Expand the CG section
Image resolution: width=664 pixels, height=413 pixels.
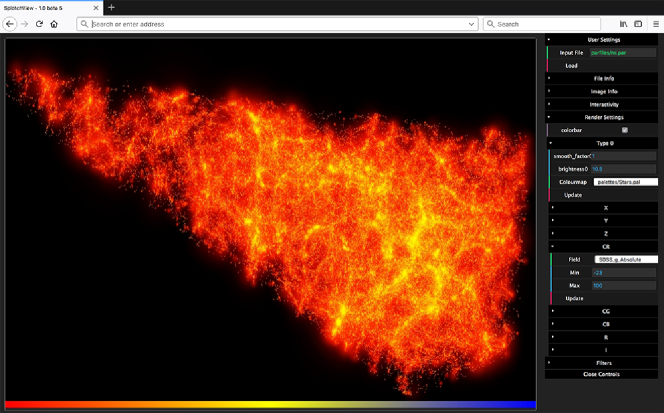(x=605, y=311)
